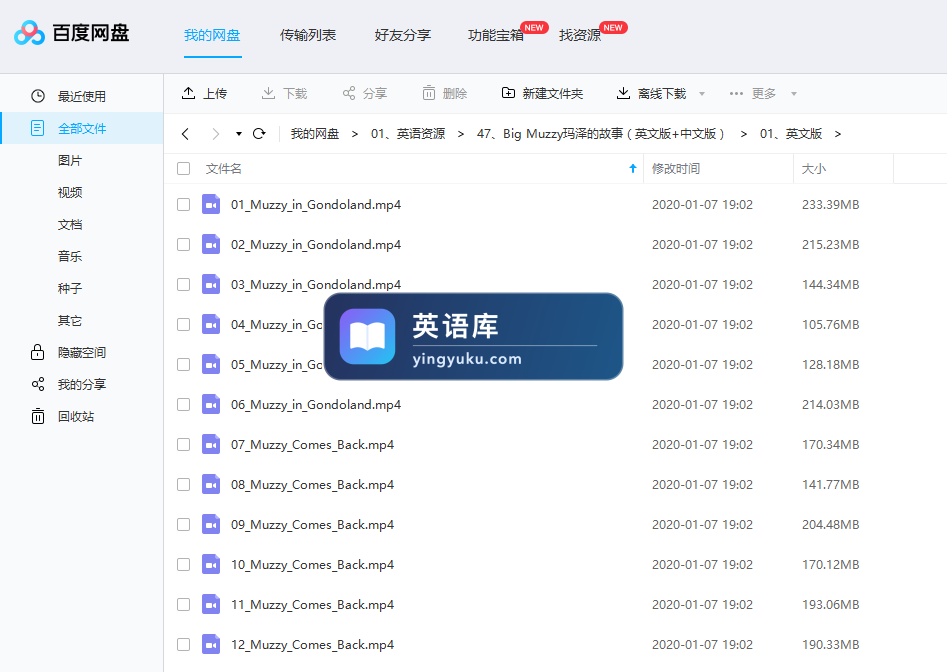947x672 pixels.
Task: Select 其它 category in sidebar
Action: (69, 320)
